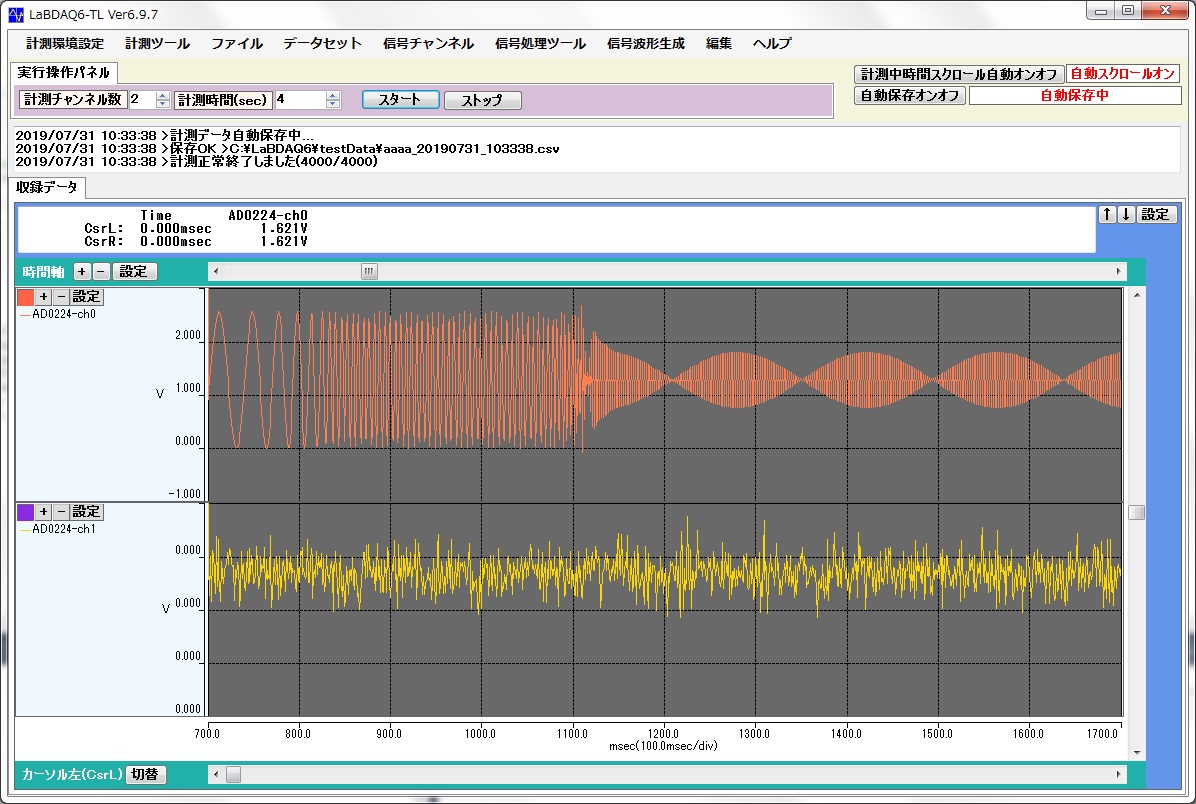The image size is (1196, 804).
Task: Zoom out the time axis using its minus icon
Action: (100, 271)
